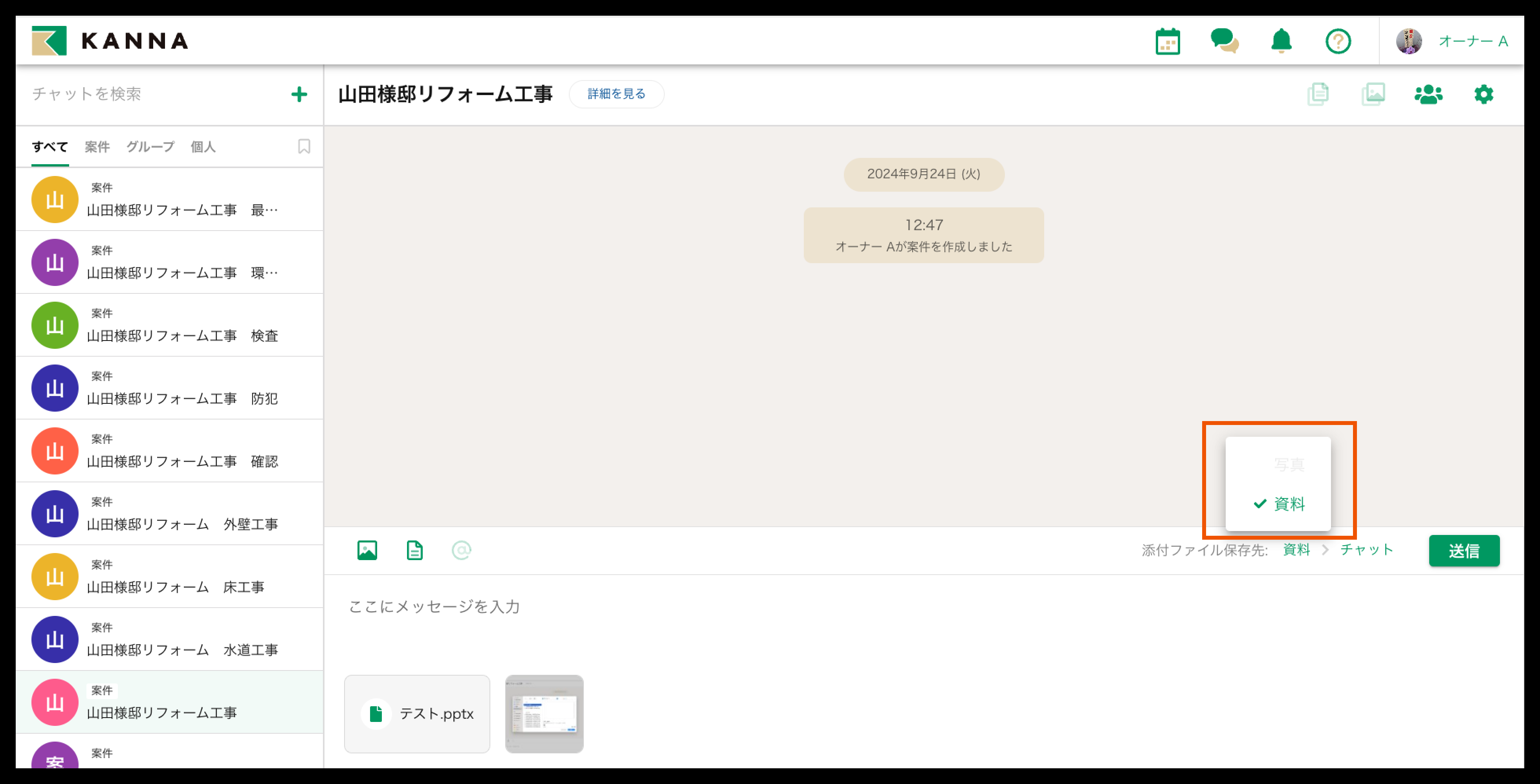Open the chat bubbles icon
1540x784 pixels.
tap(1224, 41)
